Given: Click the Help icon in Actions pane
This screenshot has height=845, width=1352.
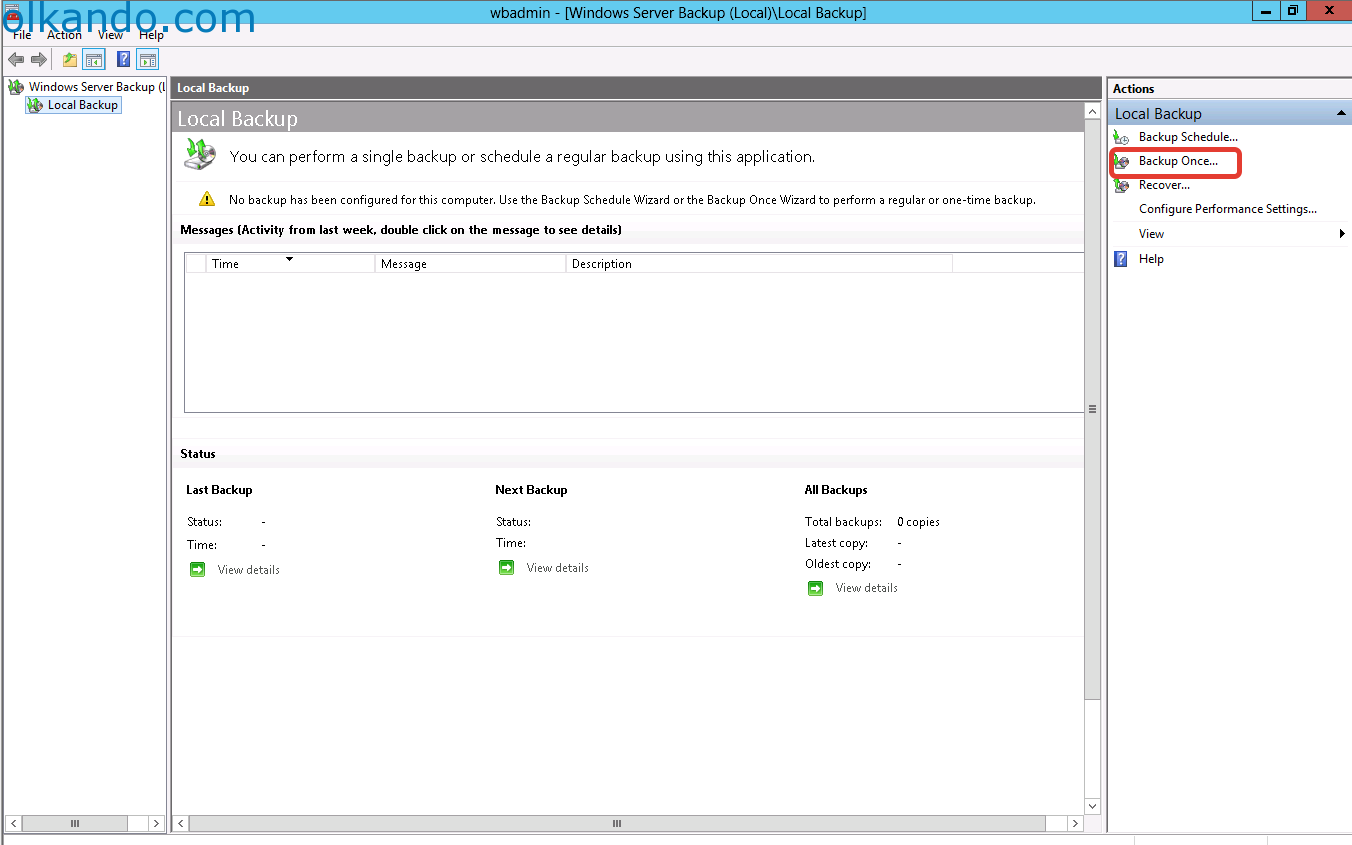Looking at the screenshot, I should 1121,259.
